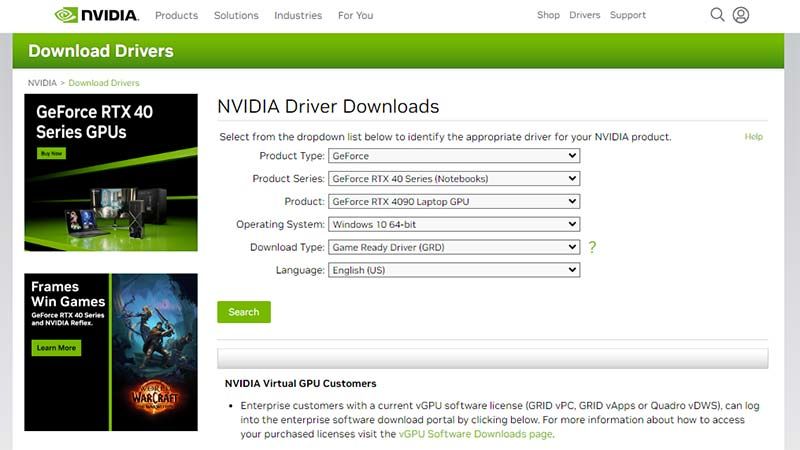The image size is (800, 450).
Task: Open the World of Warcraft ad image
Action: coord(155,352)
